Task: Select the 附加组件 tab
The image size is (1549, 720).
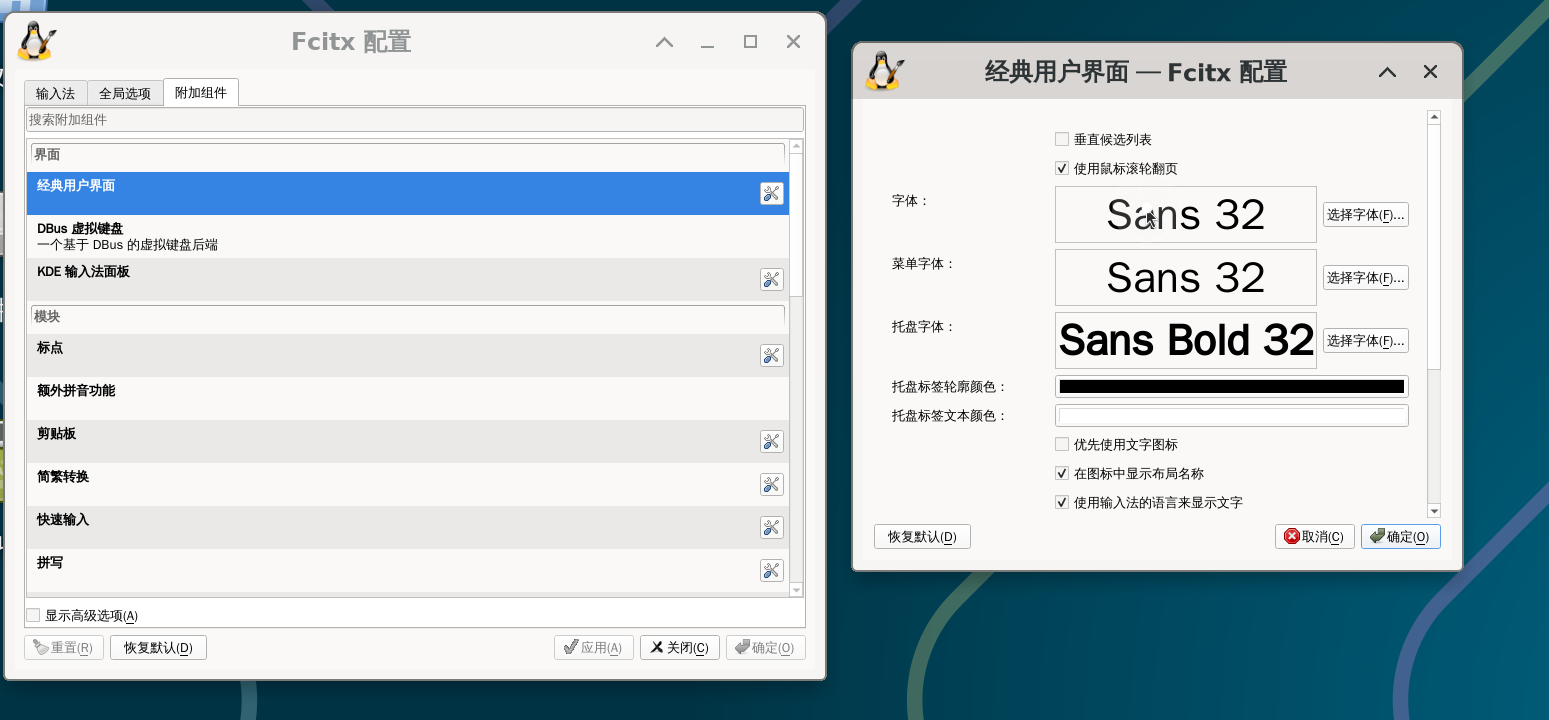Action: pyautogui.click(x=201, y=92)
